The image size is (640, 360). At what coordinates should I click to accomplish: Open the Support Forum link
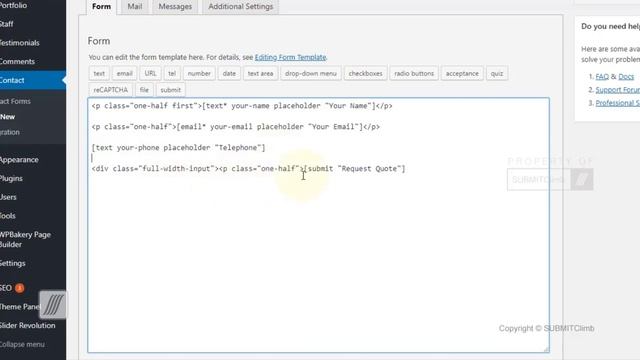(x=617, y=90)
